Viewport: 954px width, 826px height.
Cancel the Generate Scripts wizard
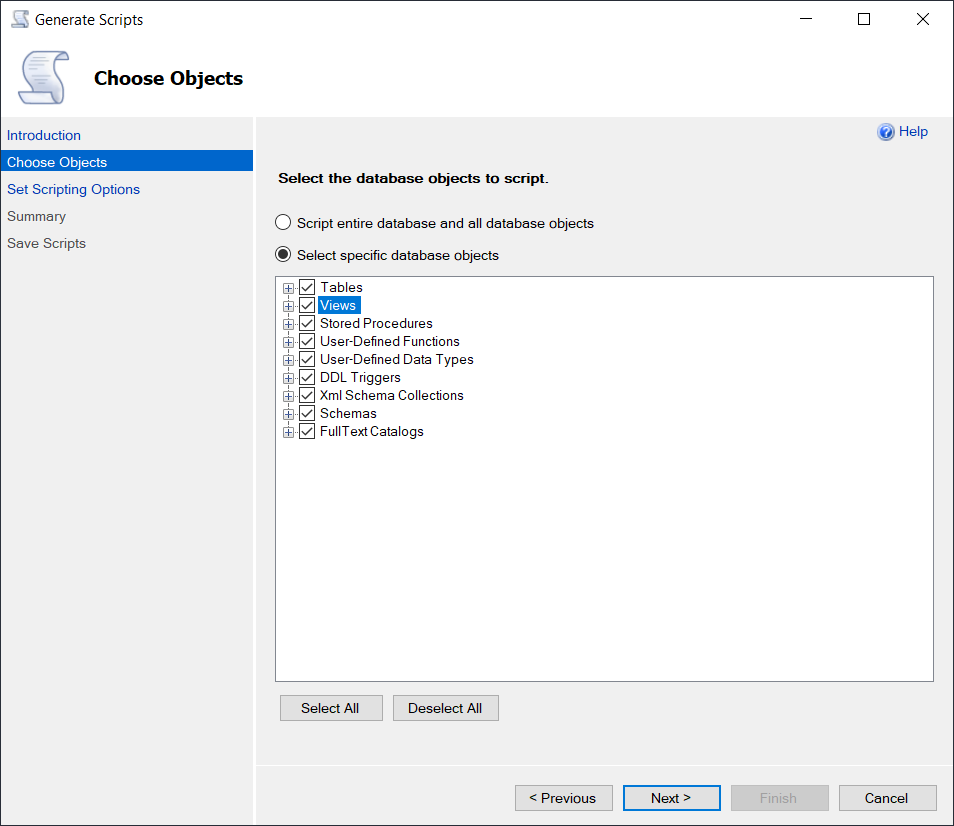[887, 798]
